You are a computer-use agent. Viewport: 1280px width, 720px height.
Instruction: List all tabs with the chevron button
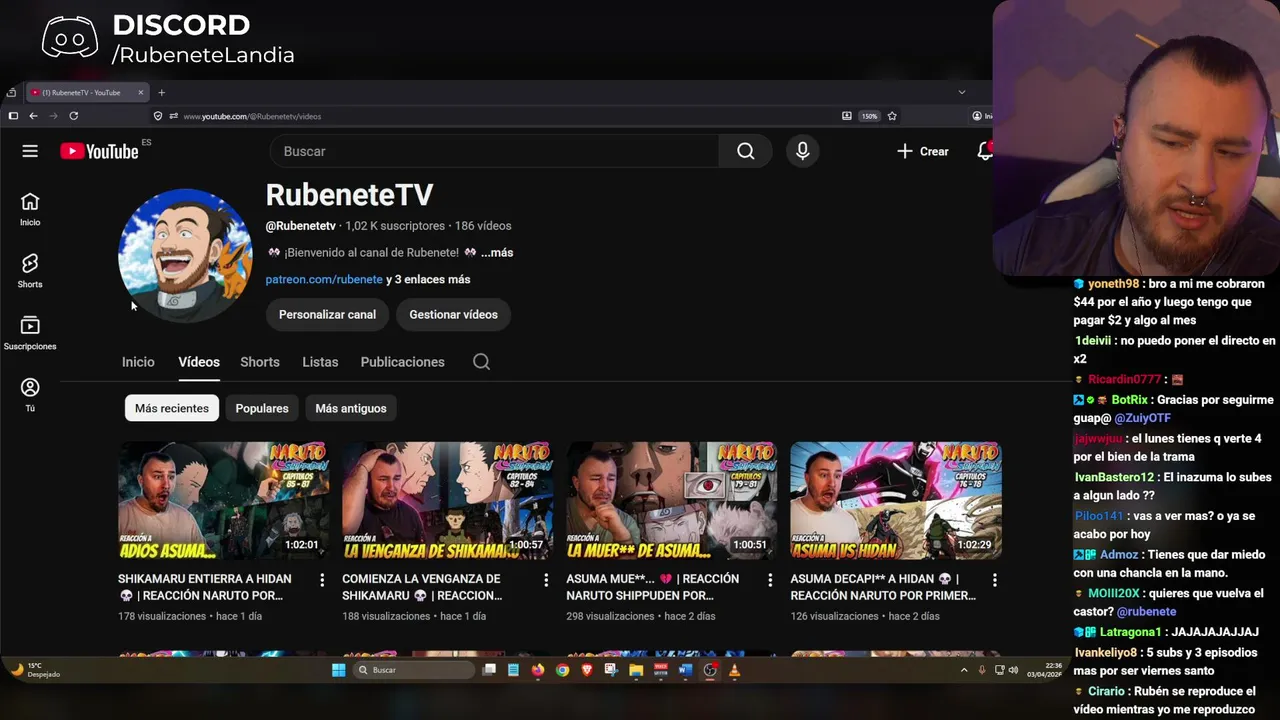point(962,92)
